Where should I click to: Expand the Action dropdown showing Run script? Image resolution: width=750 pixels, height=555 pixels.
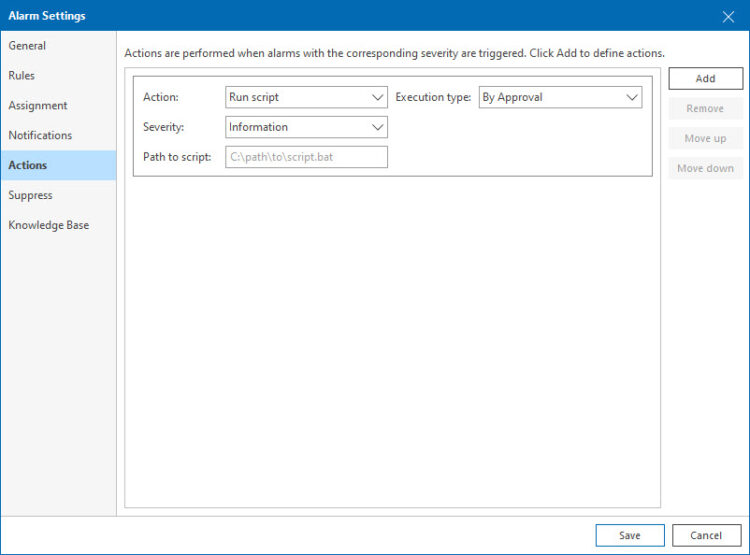coord(306,97)
